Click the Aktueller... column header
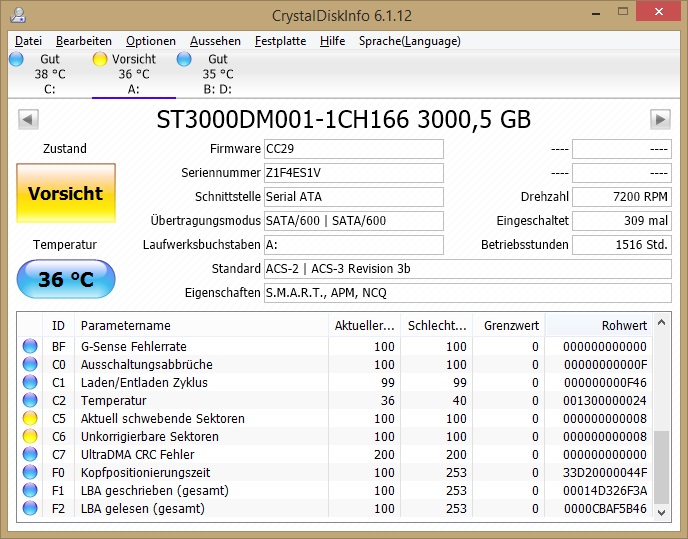Image resolution: width=688 pixels, height=539 pixels. [364, 326]
